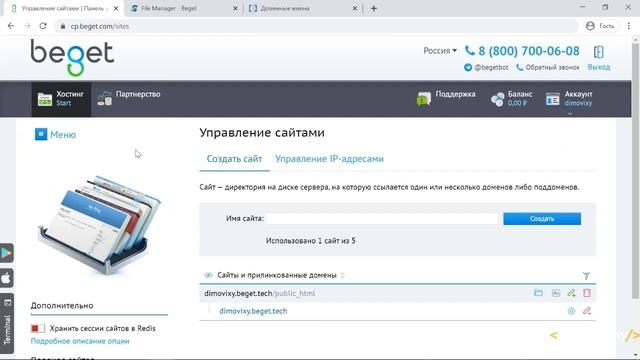The image size is (640, 360).
Task: Click the phone number 8 (800) 700-06-08
Action: tap(529, 51)
